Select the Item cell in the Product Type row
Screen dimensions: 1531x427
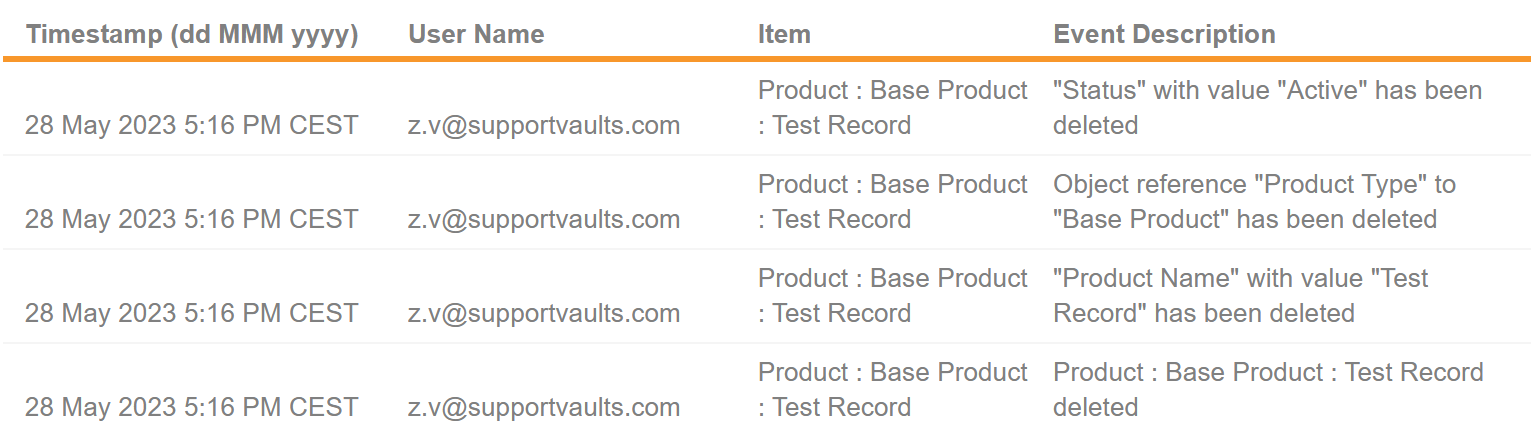point(892,202)
